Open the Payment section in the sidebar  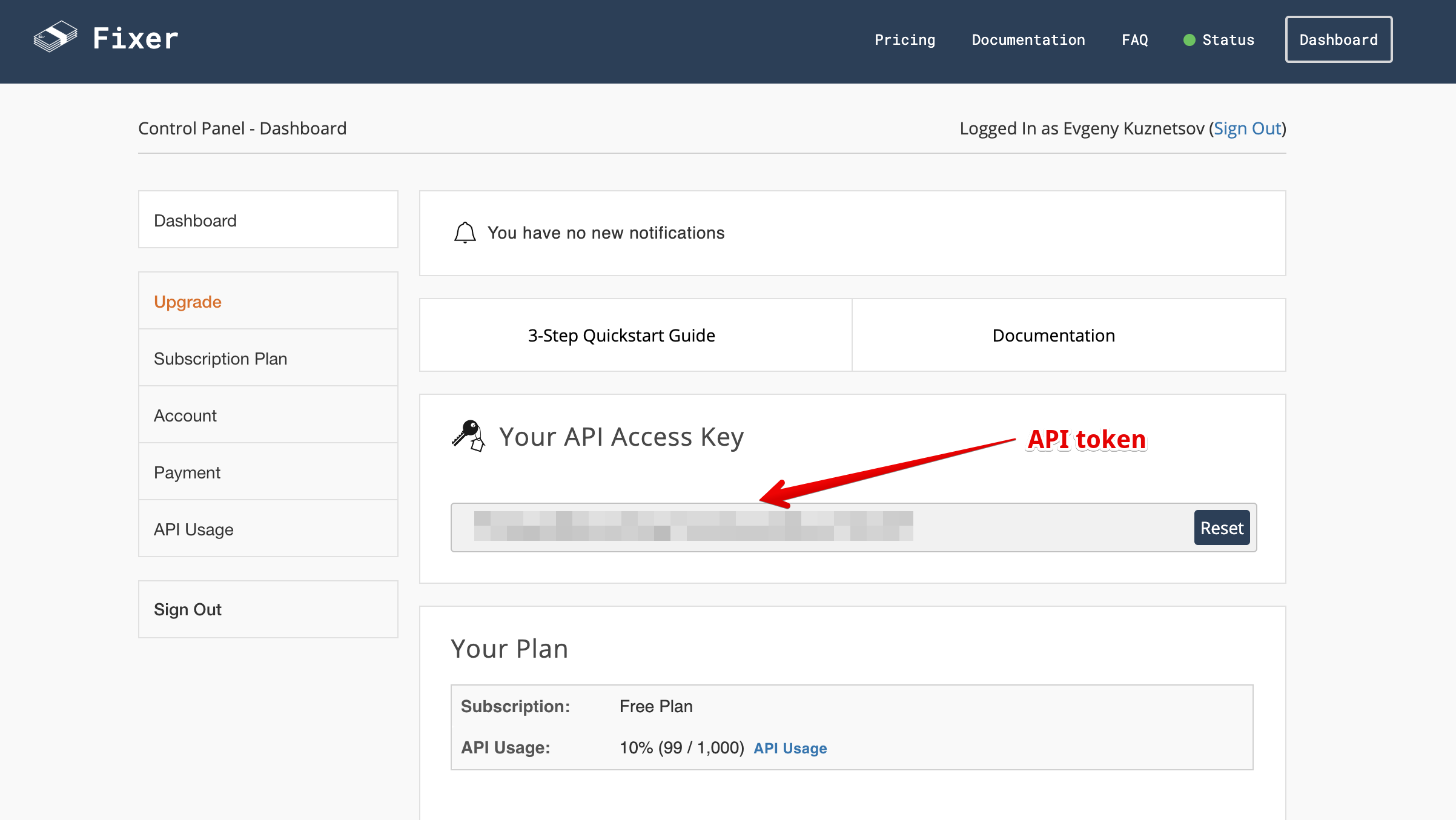pyautogui.click(x=268, y=472)
